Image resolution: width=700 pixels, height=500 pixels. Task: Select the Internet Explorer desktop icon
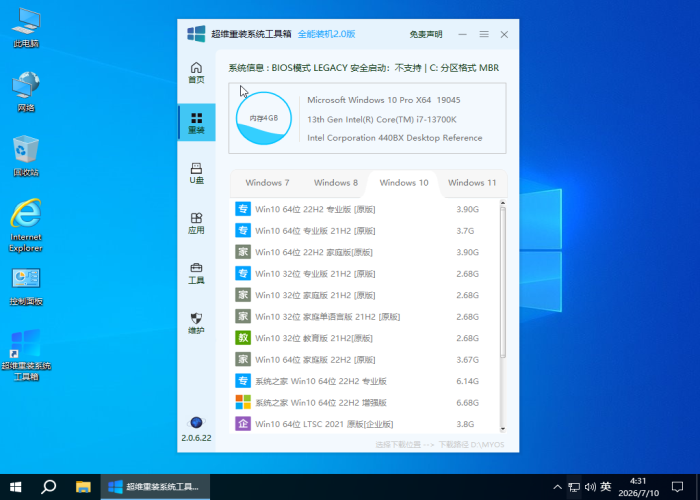[x=26, y=225]
